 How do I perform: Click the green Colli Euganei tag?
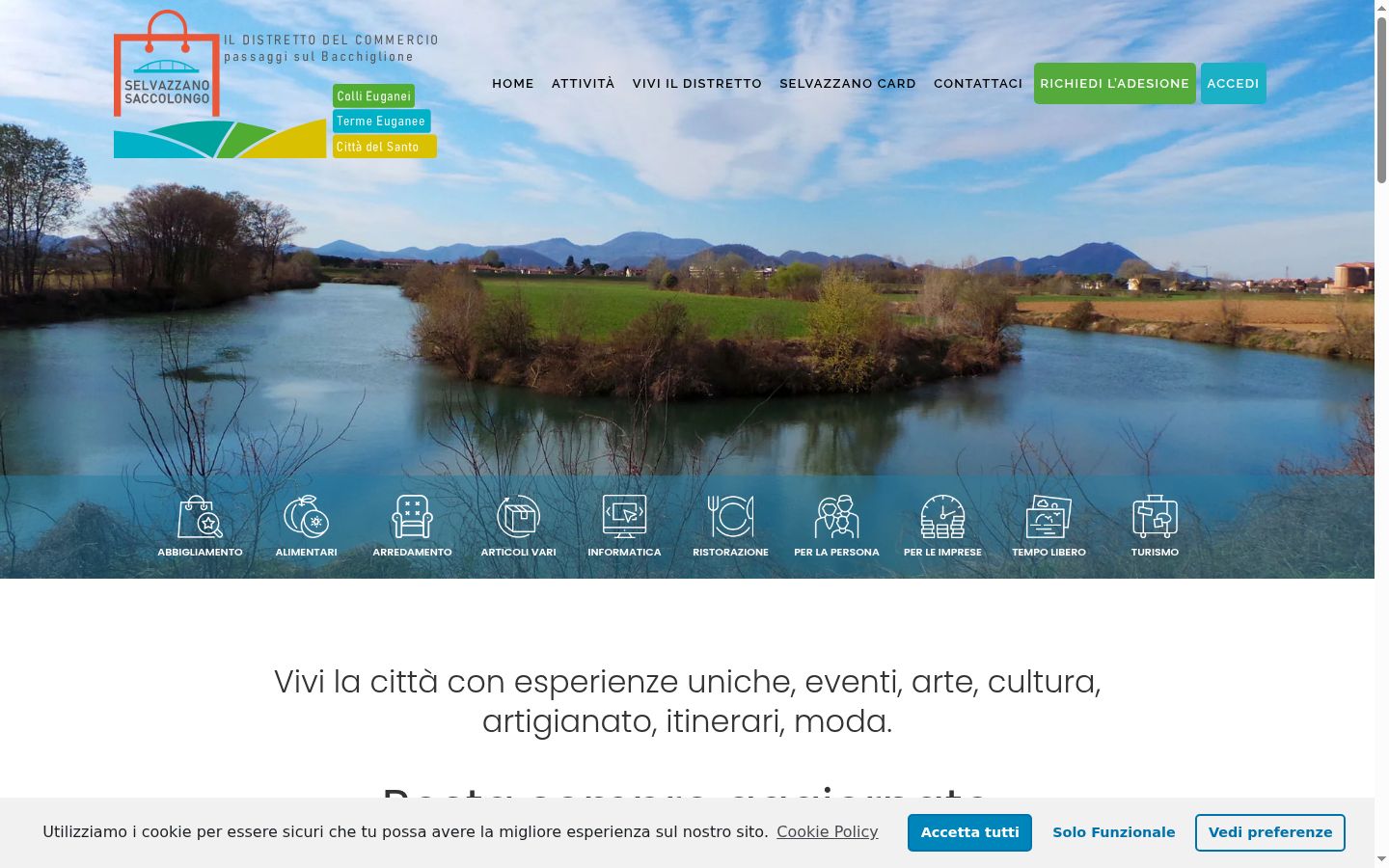374,95
